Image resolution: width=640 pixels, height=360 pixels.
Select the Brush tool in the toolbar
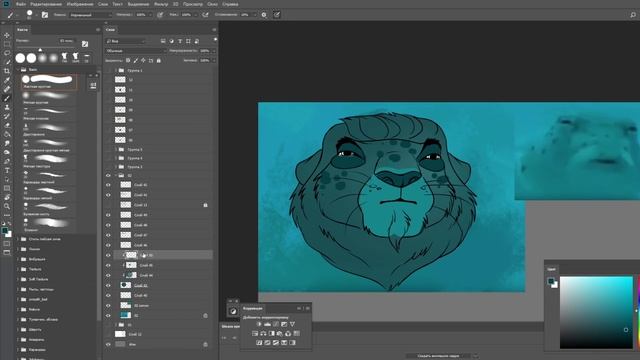[7, 98]
